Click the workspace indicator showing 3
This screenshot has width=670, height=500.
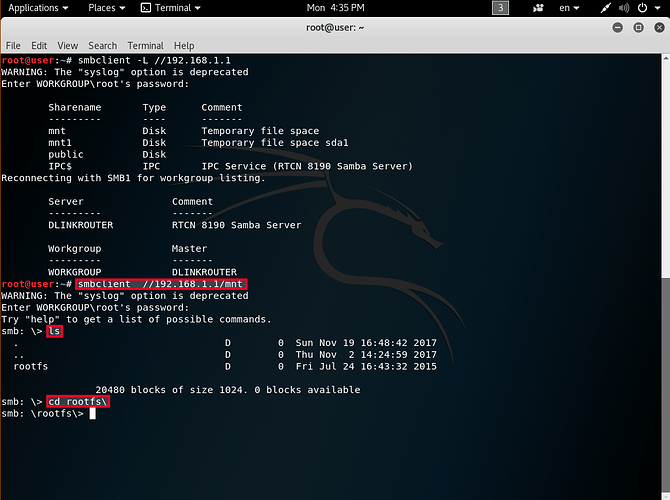pyautogui.click(x=501, y=8)
